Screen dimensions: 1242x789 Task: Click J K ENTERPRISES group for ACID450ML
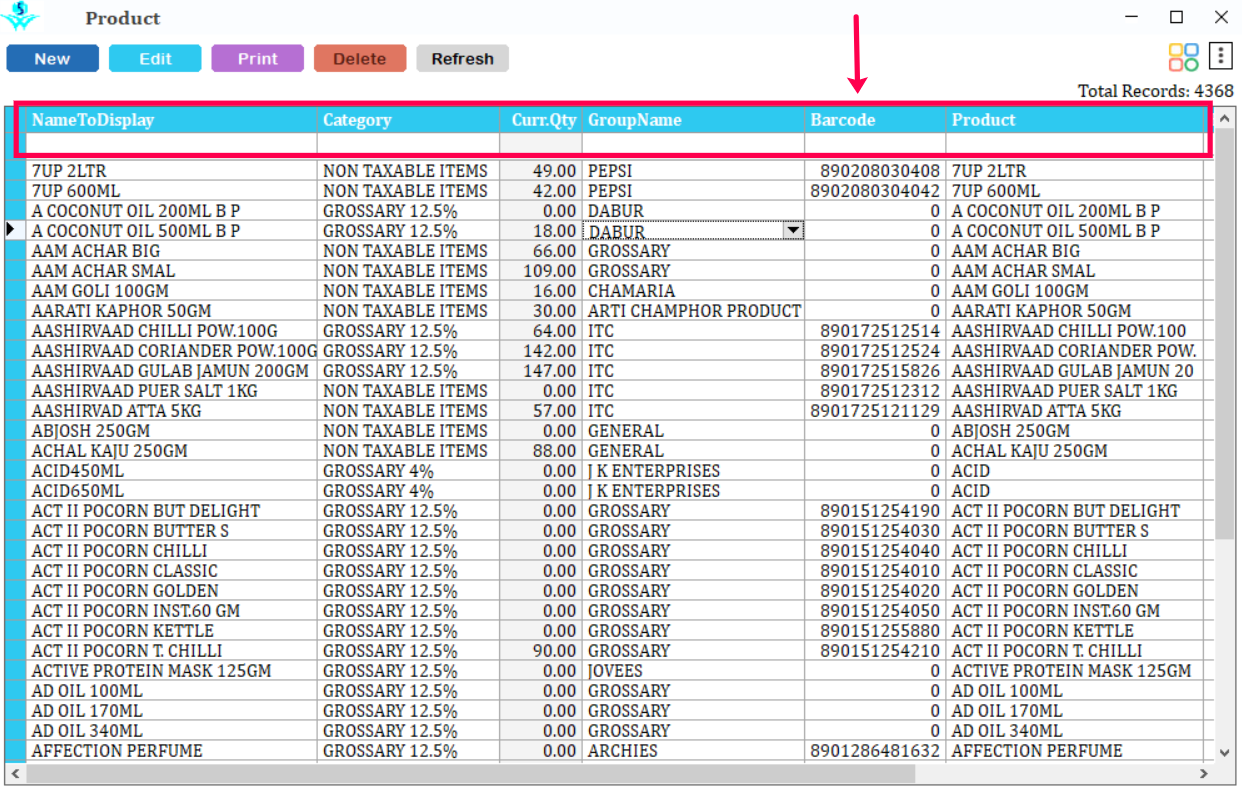(693, 471)
